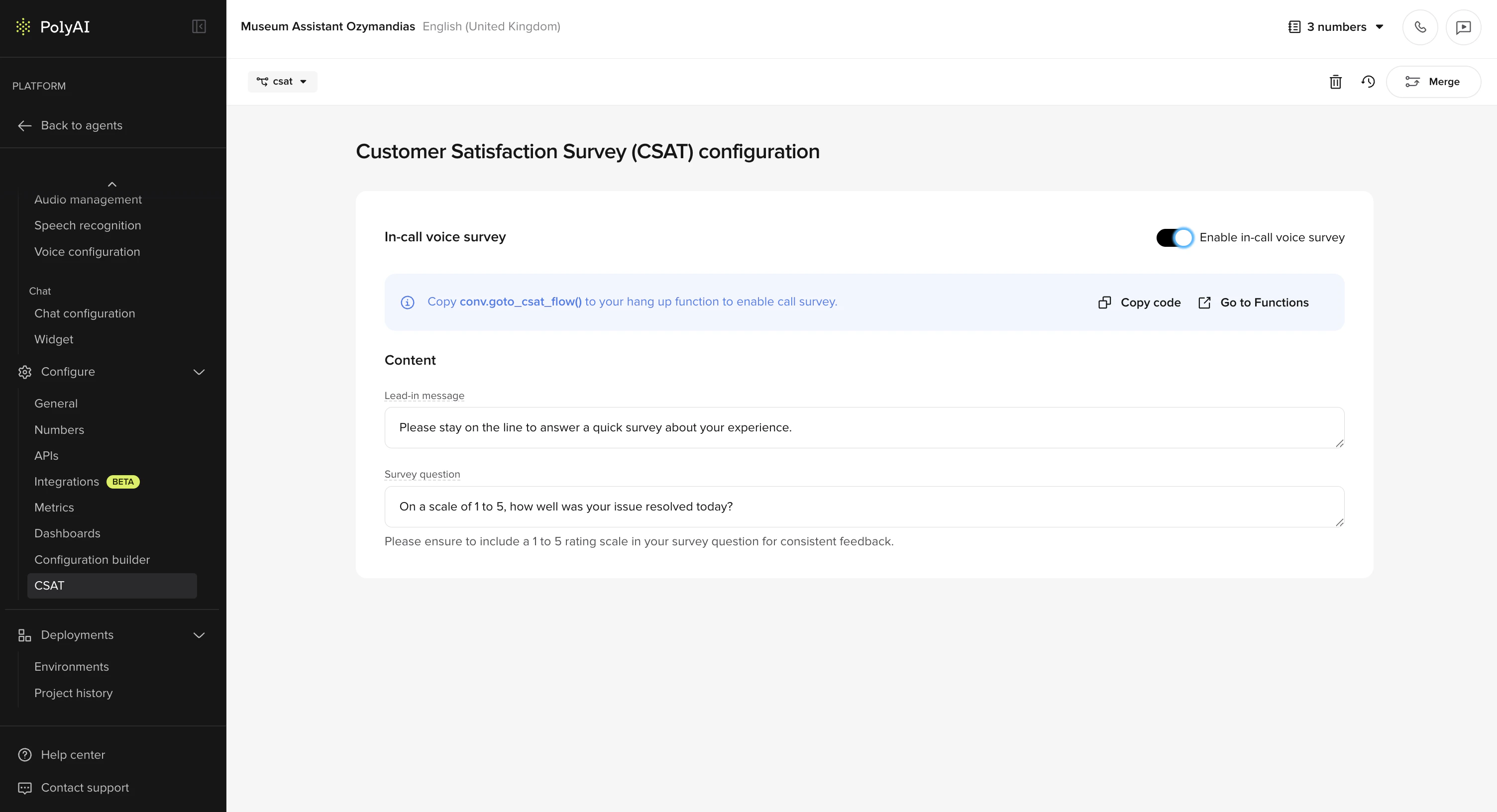The height and width of the screenshot is (812, 1497).
Task: Collapse the Deployments section chevron
Action: point(199,635)
